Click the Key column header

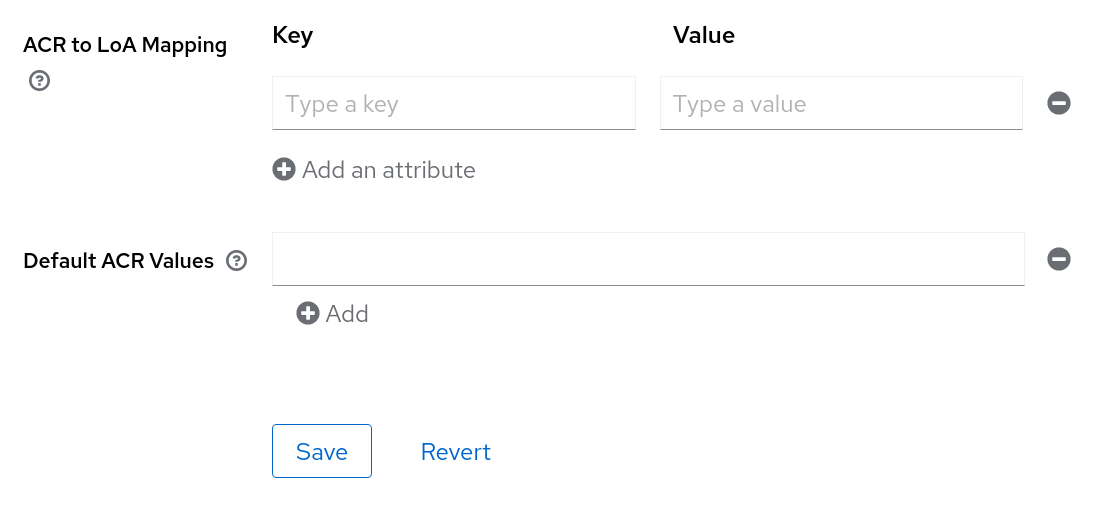292,36
